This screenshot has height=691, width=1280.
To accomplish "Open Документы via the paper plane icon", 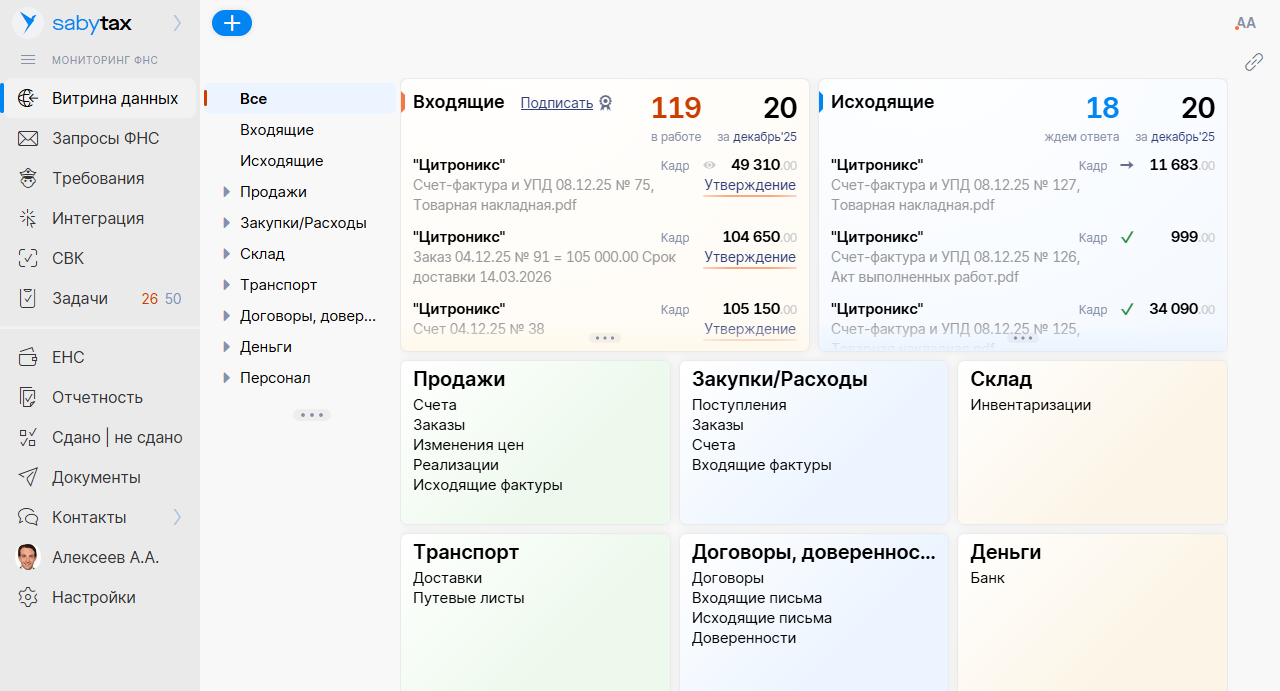I will pyautogui.click(x=27, y=477).
